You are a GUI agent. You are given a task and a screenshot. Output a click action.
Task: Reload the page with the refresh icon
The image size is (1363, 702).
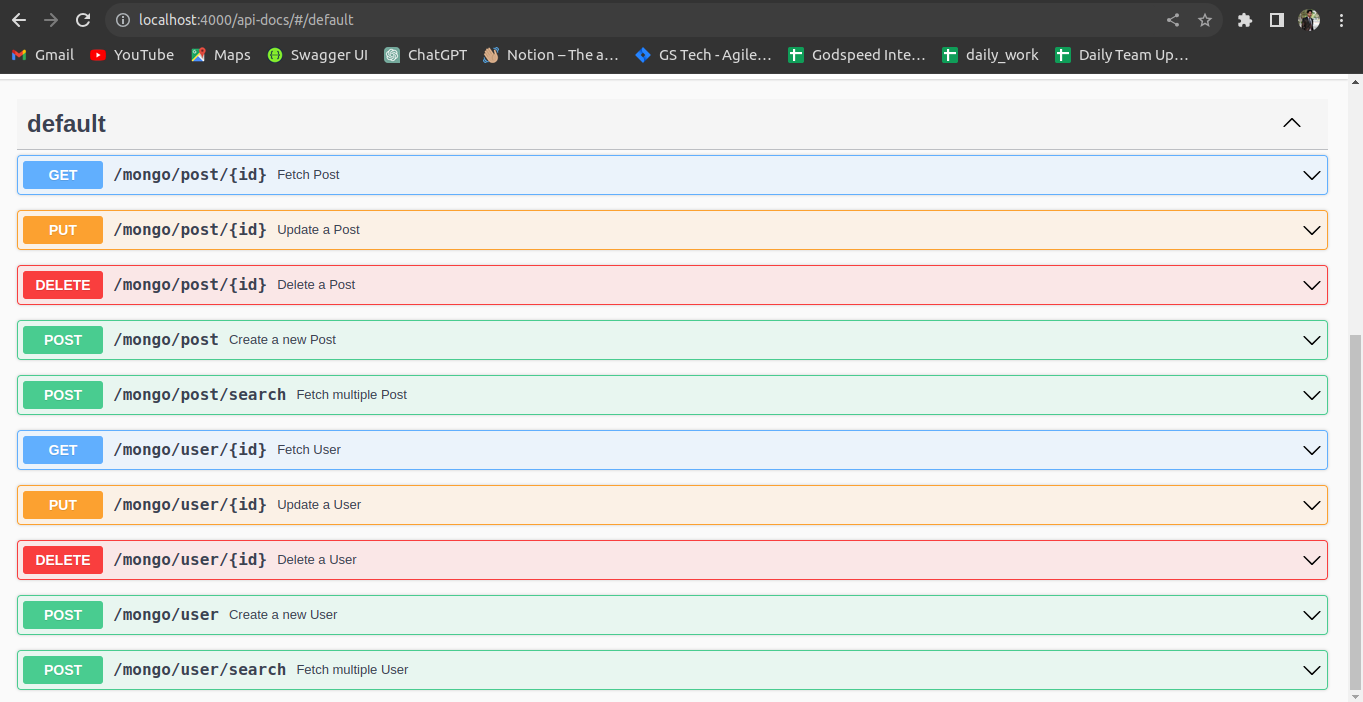click(84, 20)
